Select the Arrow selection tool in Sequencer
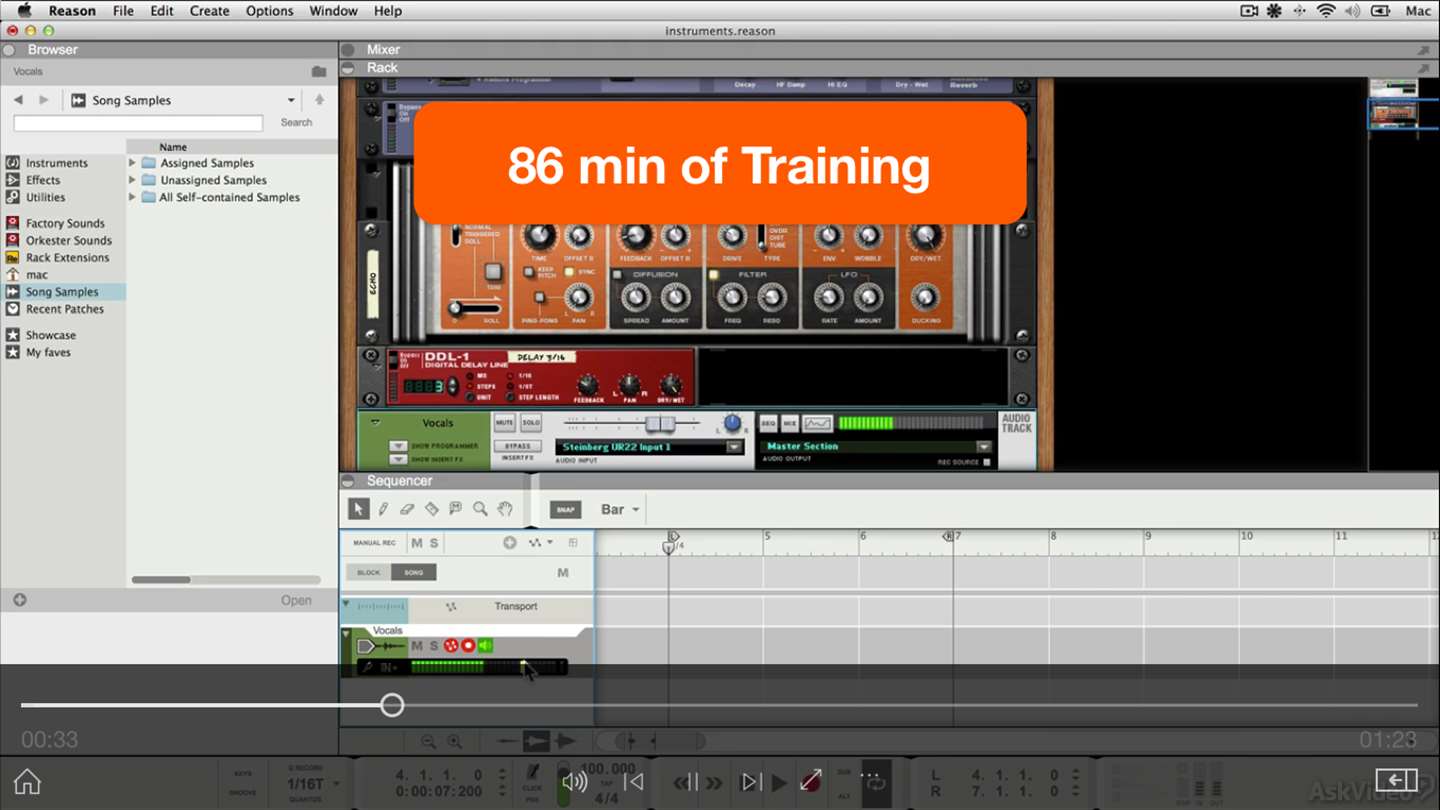Viewport: 1440px width, 810px height. (x=358, y=509)
